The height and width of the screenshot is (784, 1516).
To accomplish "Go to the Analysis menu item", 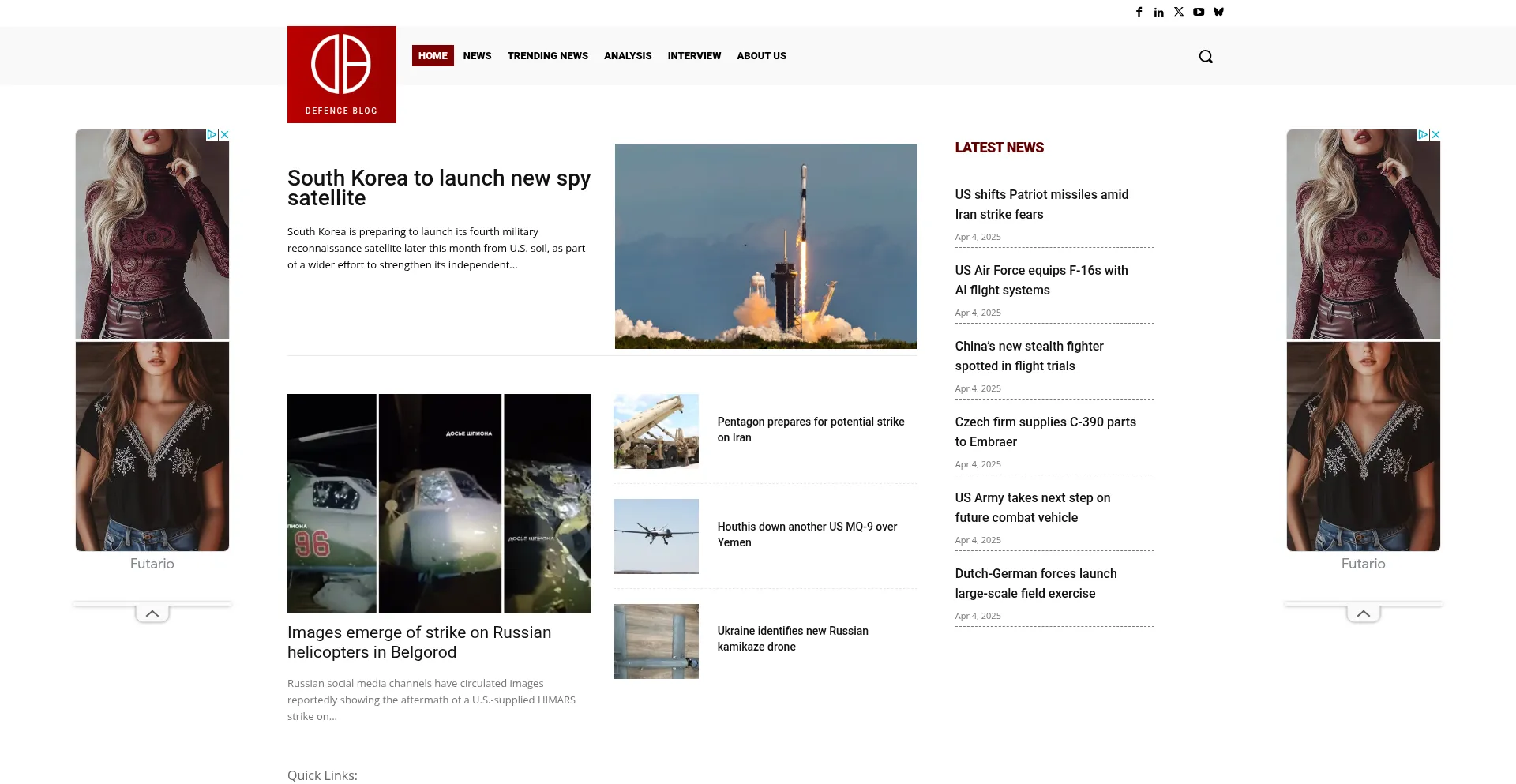I will 628,56.
